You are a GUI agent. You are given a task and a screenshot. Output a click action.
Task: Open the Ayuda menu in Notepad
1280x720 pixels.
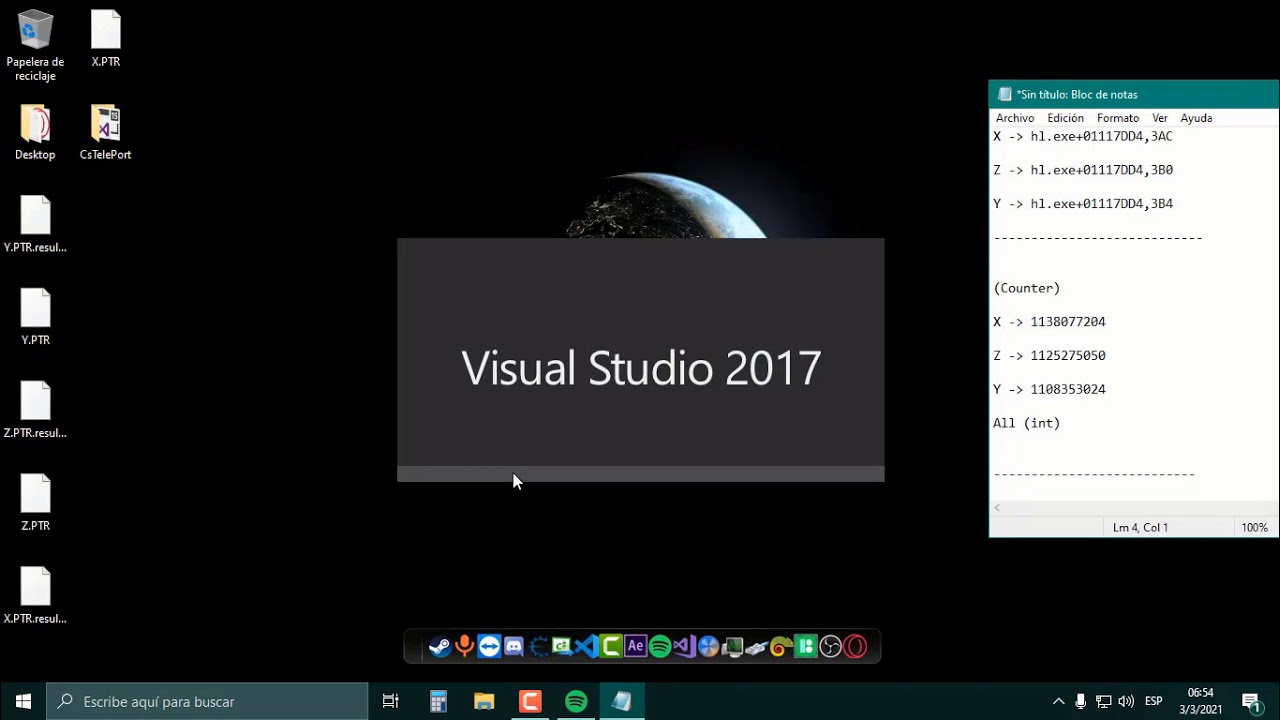click(x=1196, y=118)
